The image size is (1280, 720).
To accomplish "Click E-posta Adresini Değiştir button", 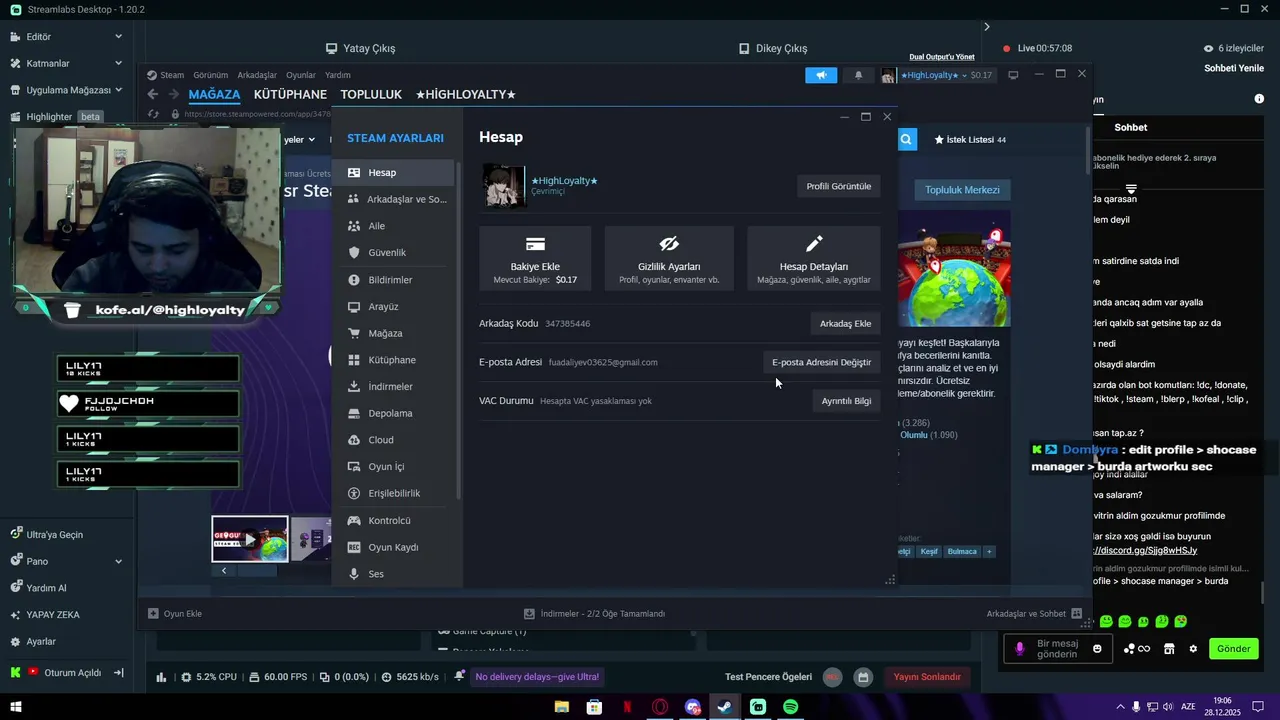I will click(x=821, y=362).
